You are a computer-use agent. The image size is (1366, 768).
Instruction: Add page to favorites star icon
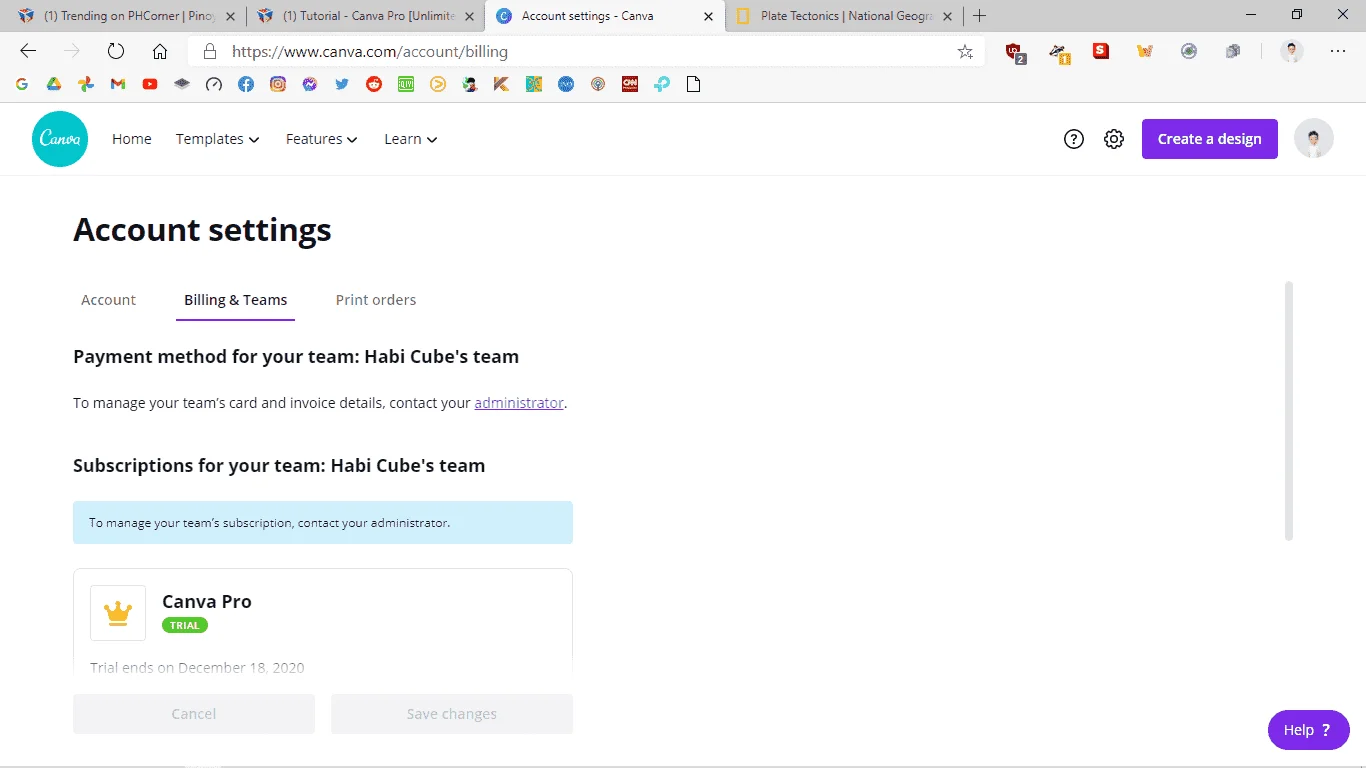(x=965, y=52)
